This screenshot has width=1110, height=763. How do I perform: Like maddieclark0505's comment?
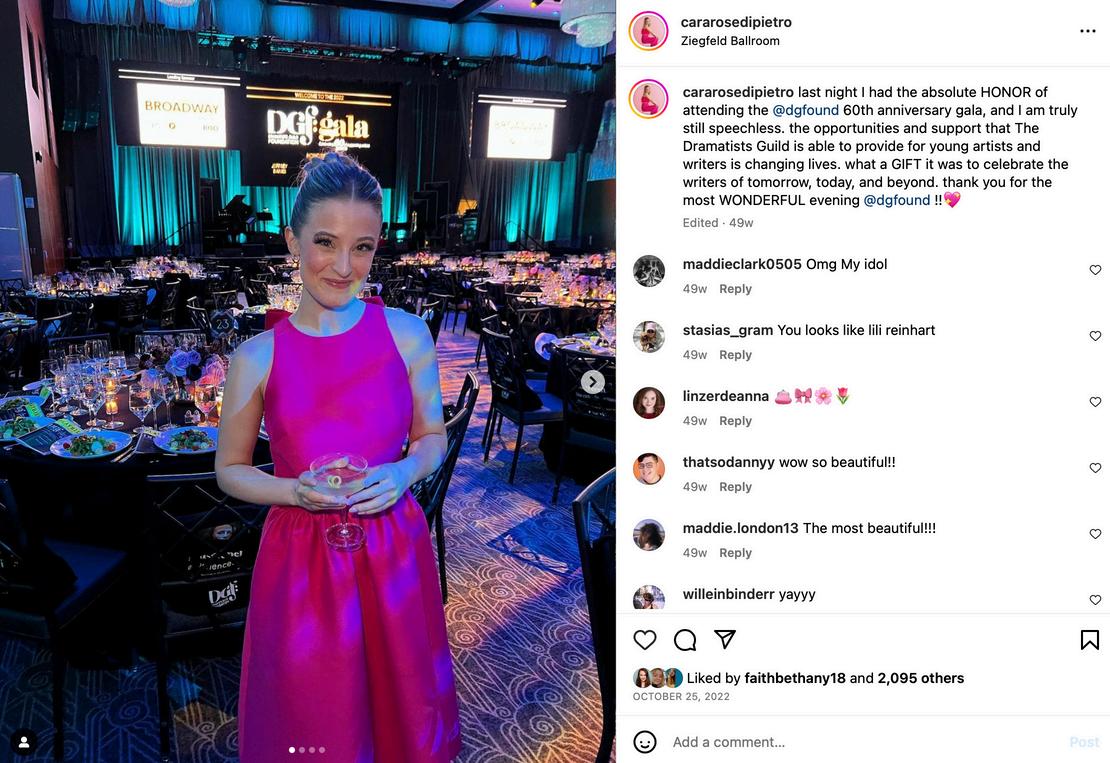click(x=1095, y=270)
